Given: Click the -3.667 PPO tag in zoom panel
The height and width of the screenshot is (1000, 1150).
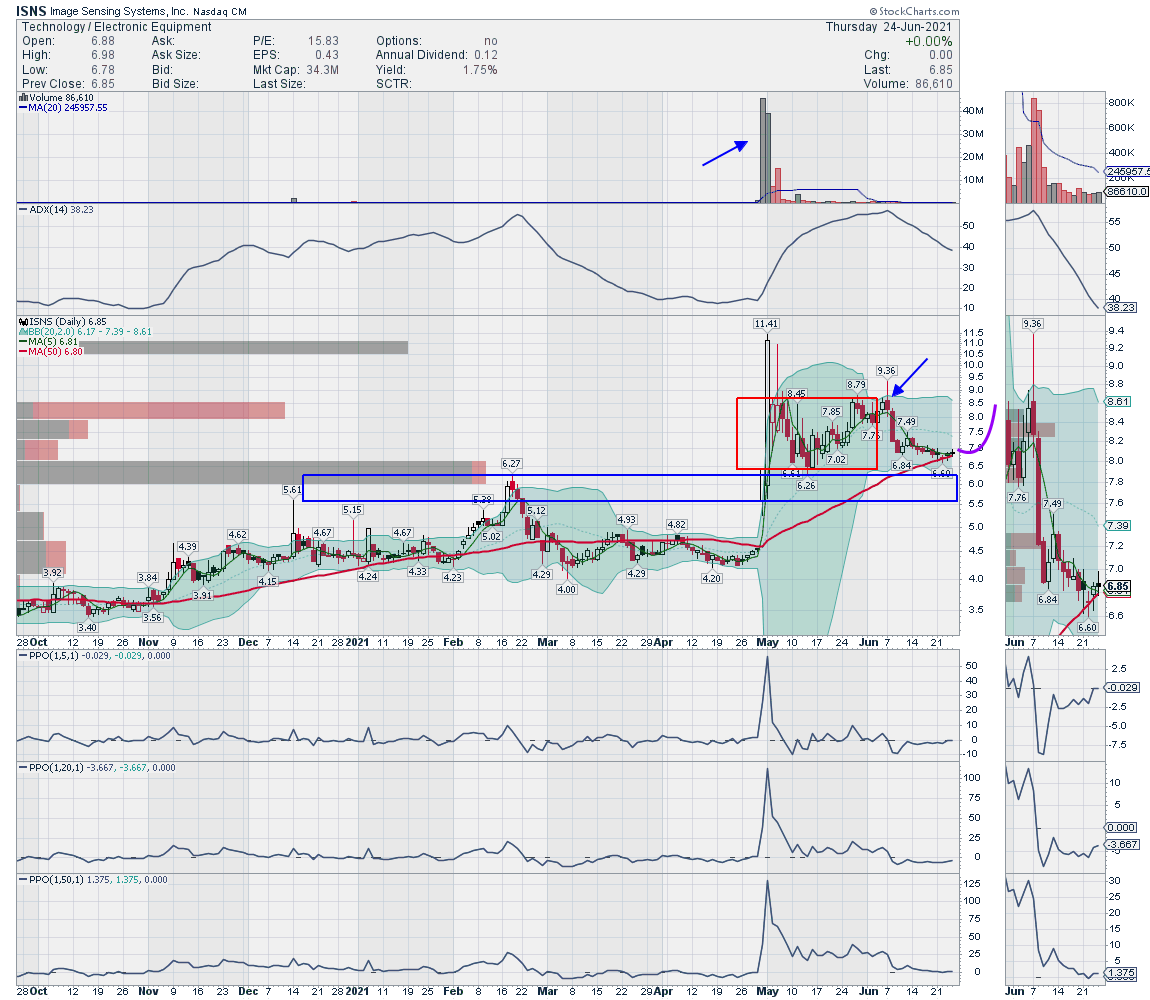Looking at the screenshot, I should click(x=1123, y=844).
